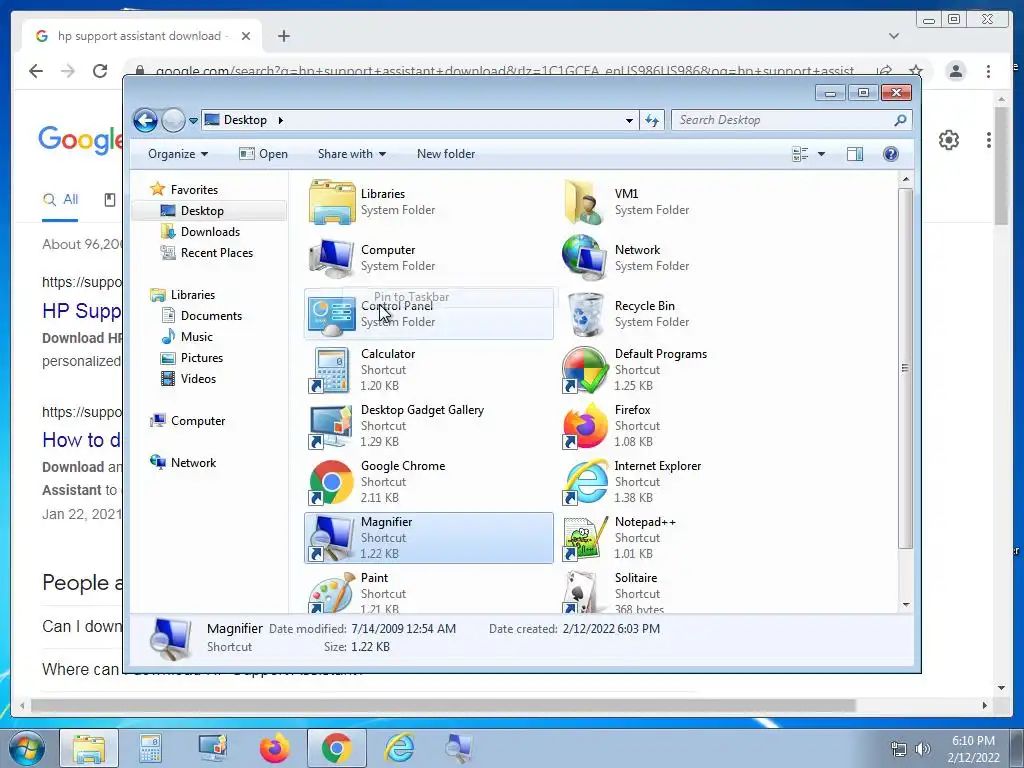Click the Explorer back arrow button

[146, 120]
